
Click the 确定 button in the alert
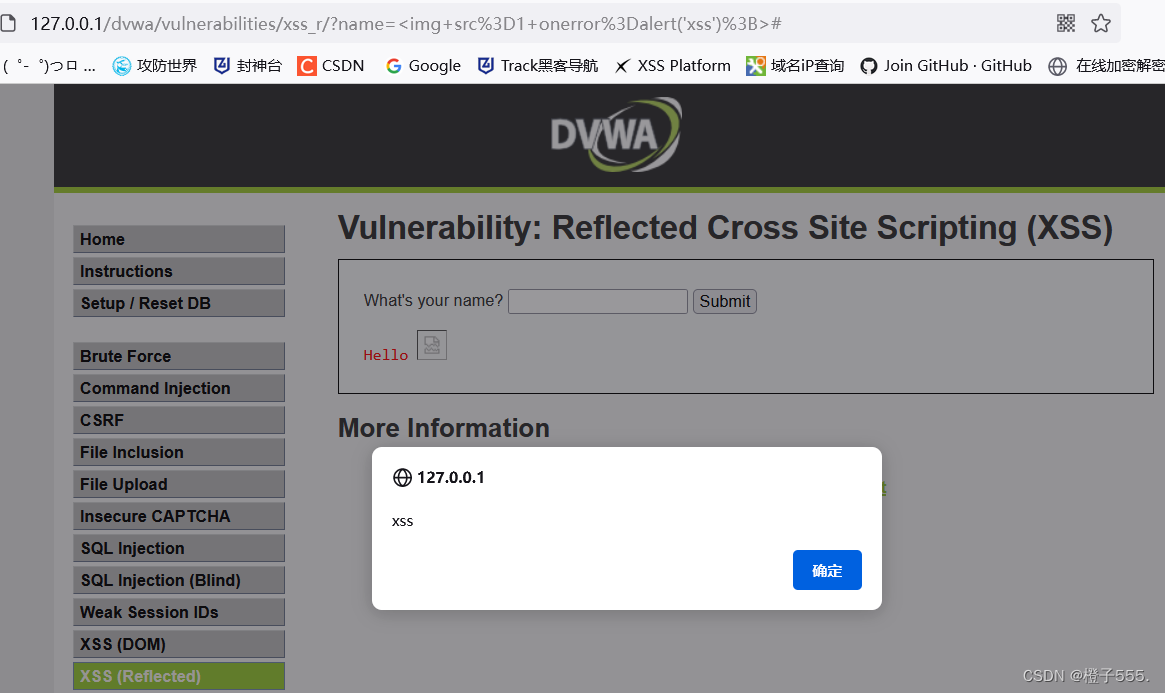point(827,570)
